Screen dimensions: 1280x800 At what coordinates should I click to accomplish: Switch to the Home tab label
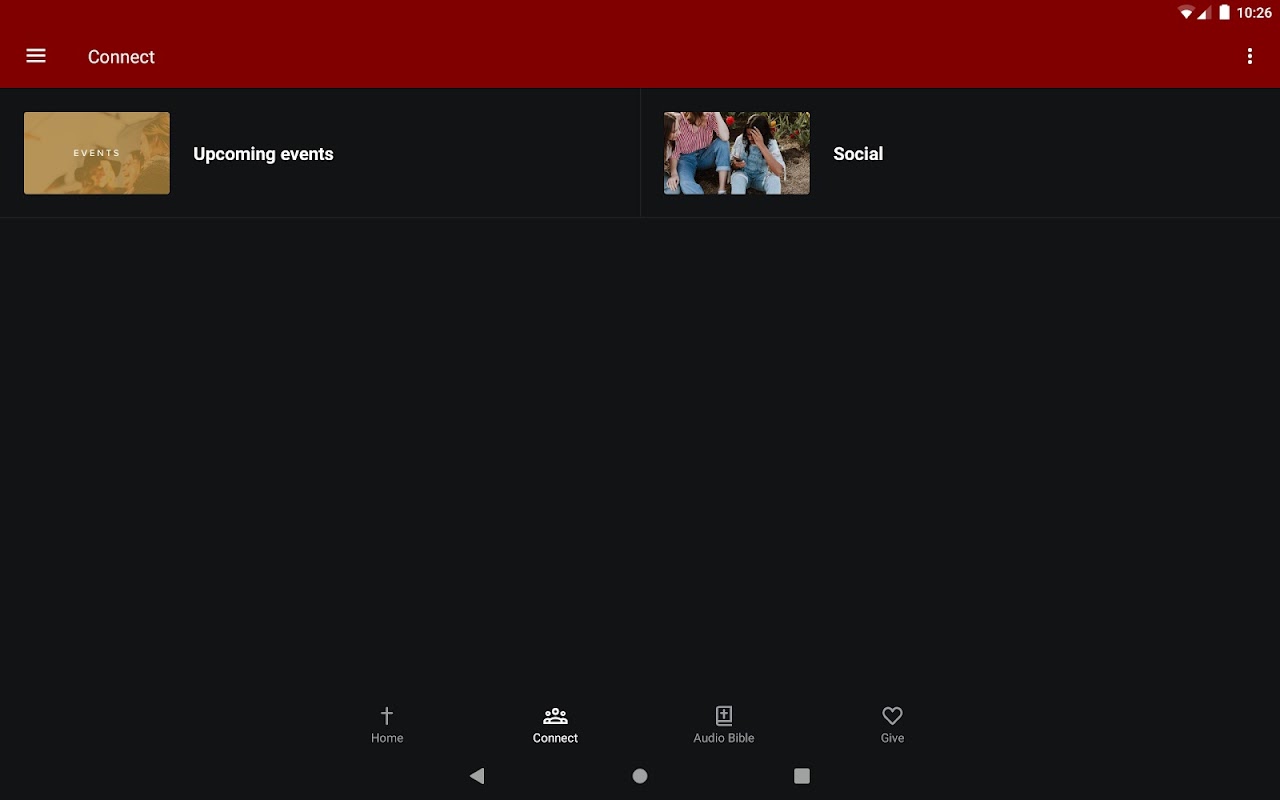387,738
